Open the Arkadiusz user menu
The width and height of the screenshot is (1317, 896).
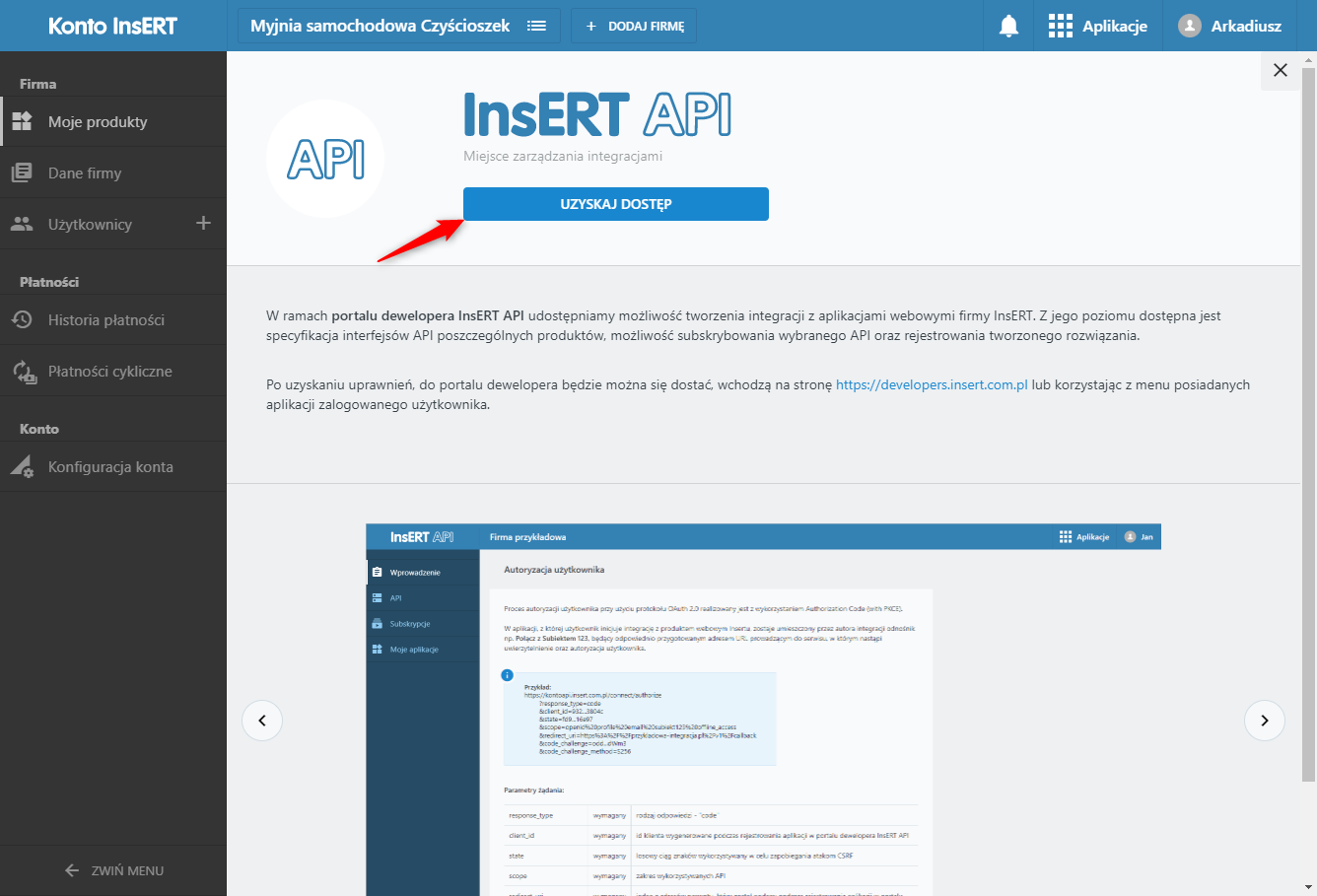point(1230,26)
